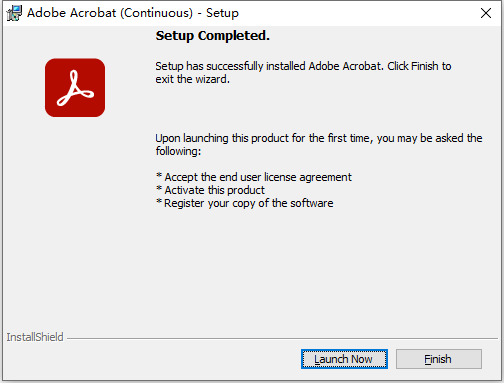Click the InstallShield label
This screenshot has width=504, height=383.
click(x=35, y=337)
